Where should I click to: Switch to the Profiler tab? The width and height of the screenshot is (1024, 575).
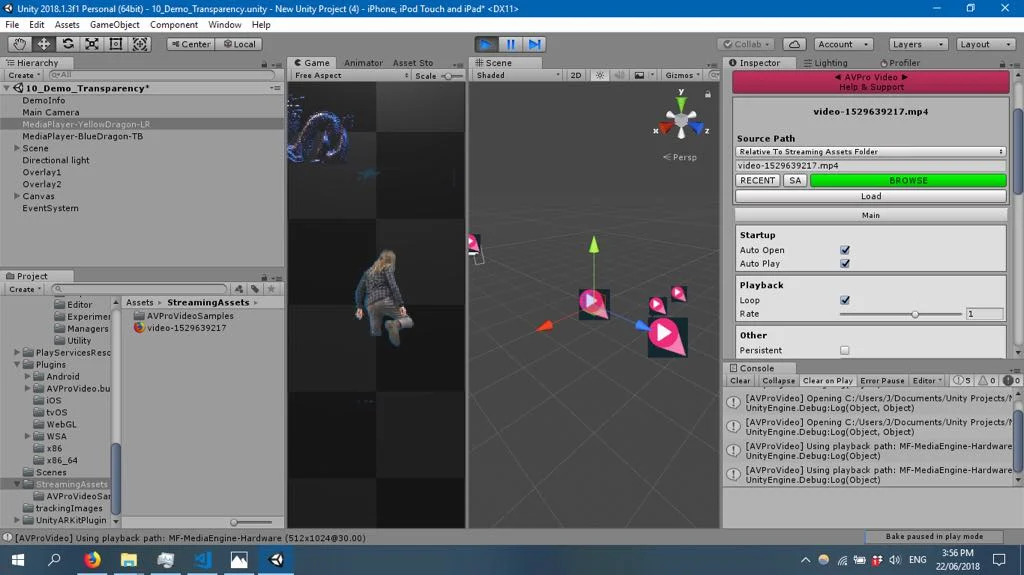coord(900,63)
